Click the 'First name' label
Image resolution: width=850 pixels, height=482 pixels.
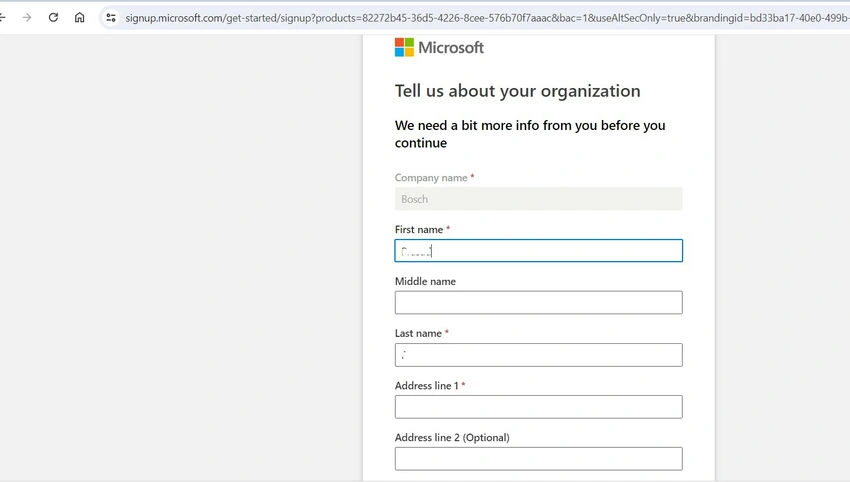click(x=418, y=229)
